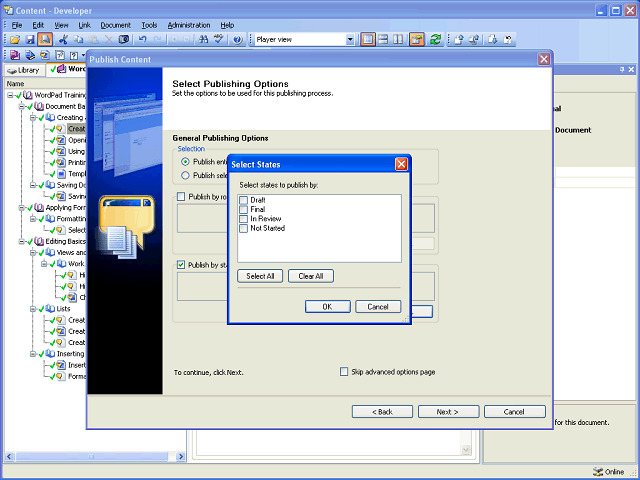Collapse the Lists section node
The height and width of the screenshot is (480, 640).
33,309
